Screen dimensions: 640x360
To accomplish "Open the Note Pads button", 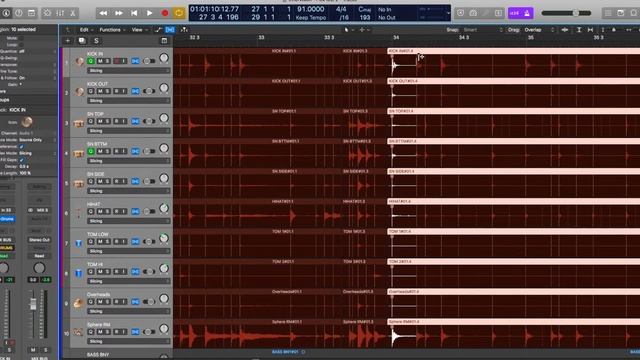I will pos(620,13).
